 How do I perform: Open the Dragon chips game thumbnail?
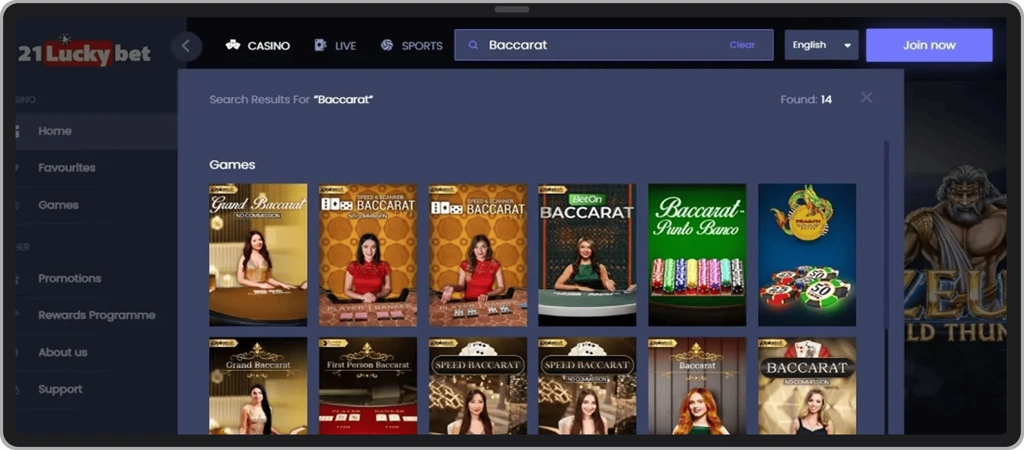point(807,255)
